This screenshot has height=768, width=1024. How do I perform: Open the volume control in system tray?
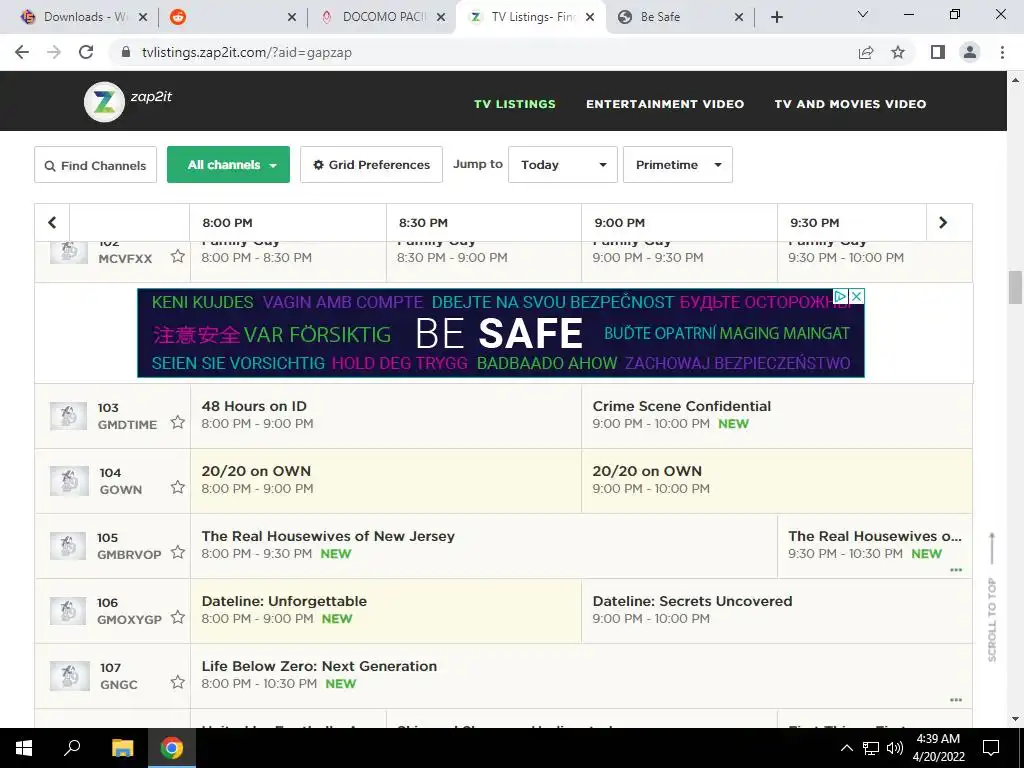895,748
